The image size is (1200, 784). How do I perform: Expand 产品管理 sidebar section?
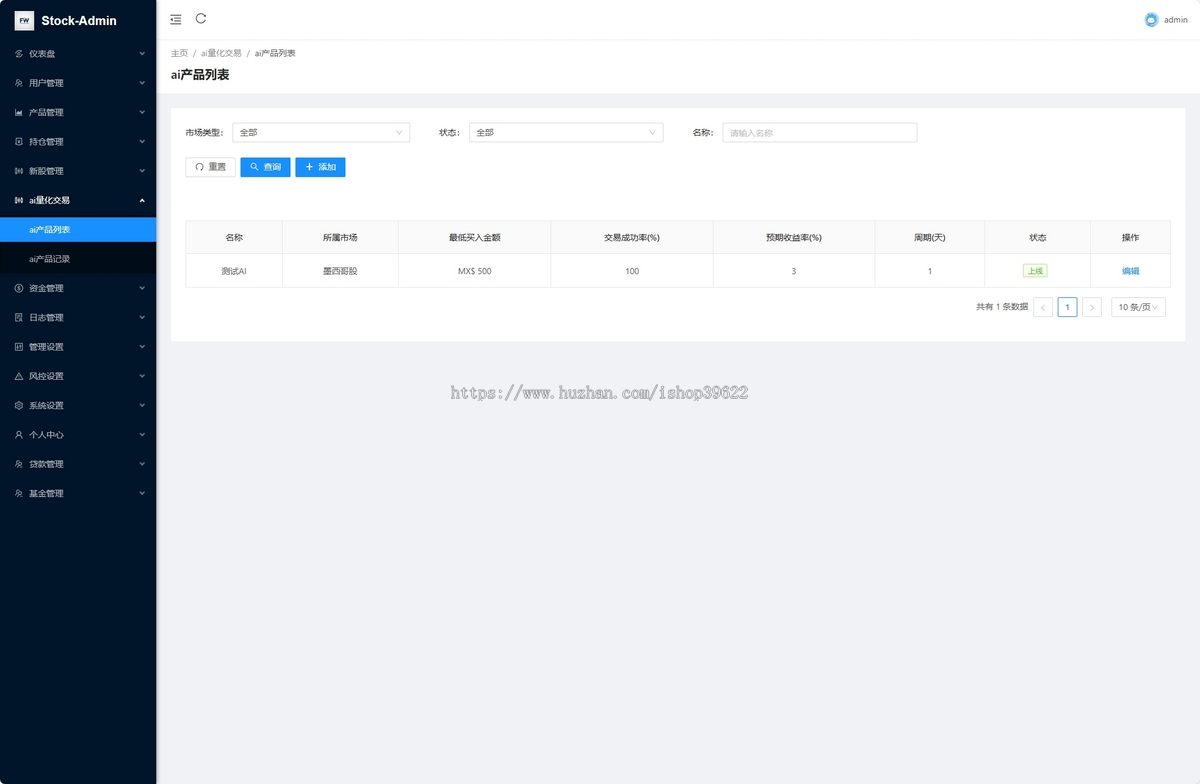coord(78,112)
